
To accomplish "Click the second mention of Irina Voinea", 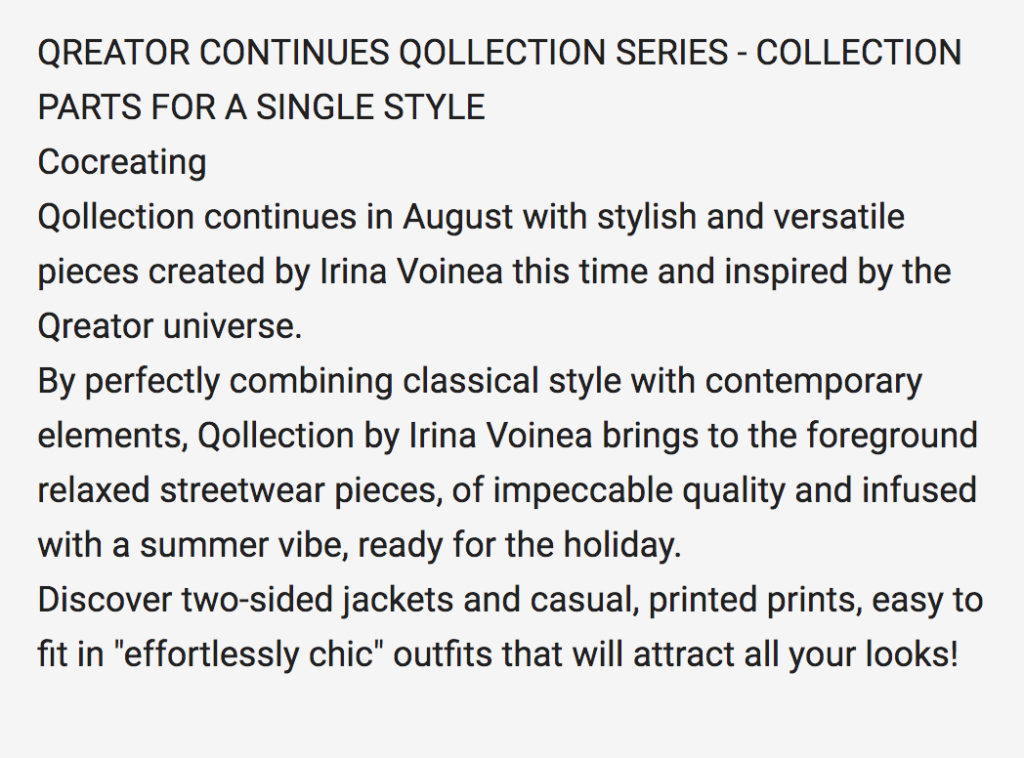I will pos(500,435).
